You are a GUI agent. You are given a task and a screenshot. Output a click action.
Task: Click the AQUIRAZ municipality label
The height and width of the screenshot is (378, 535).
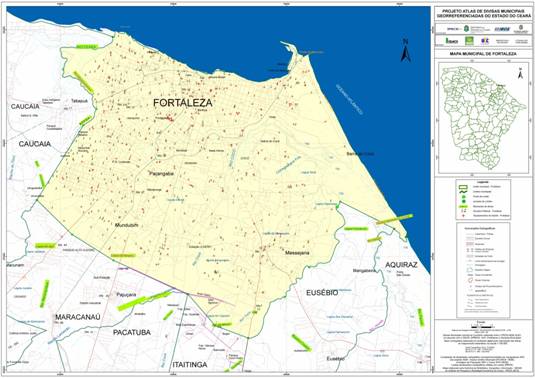[x=401, y=265]
